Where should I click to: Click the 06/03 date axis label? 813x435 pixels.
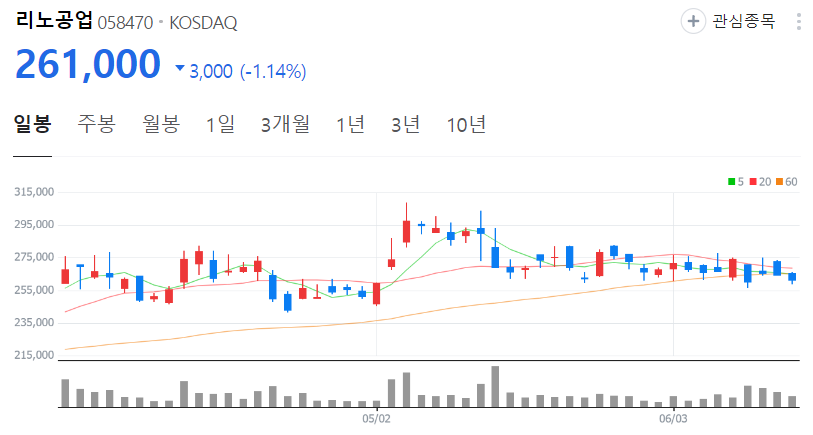pyautogui.click(x=673, y=418)
